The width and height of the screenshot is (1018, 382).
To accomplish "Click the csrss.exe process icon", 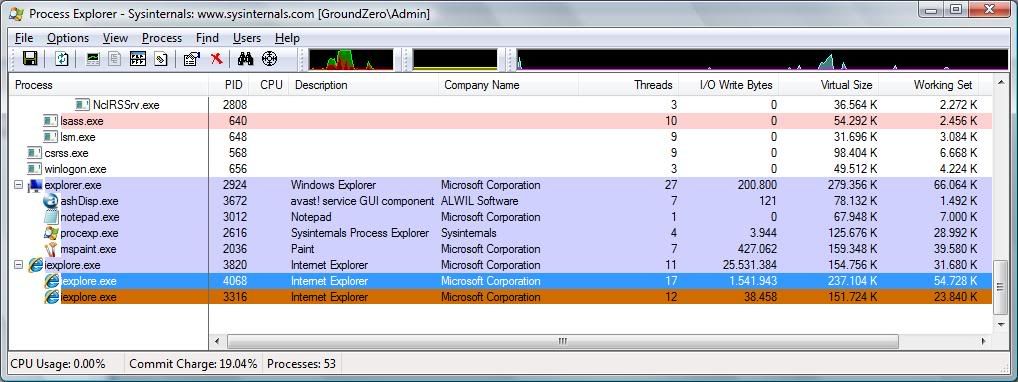I will click(34, 153).
